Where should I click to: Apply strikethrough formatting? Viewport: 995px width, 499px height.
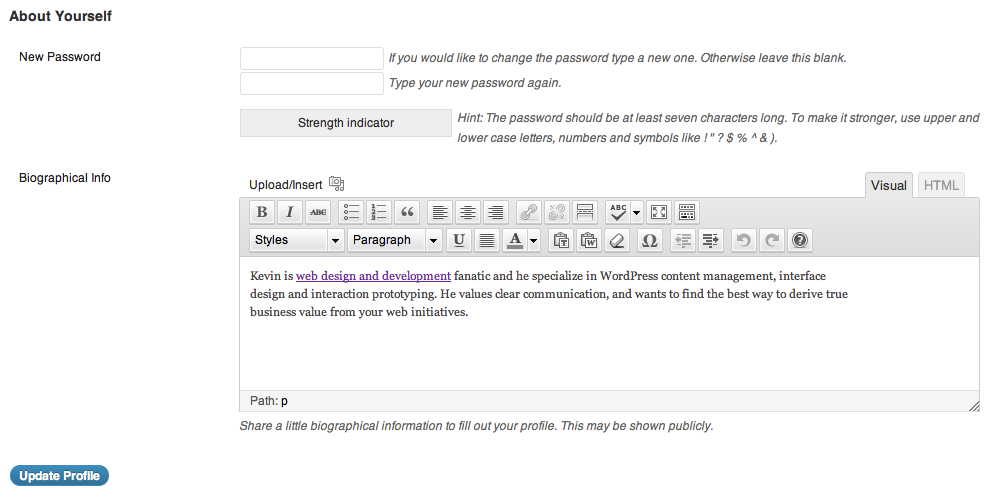[318, 212]
